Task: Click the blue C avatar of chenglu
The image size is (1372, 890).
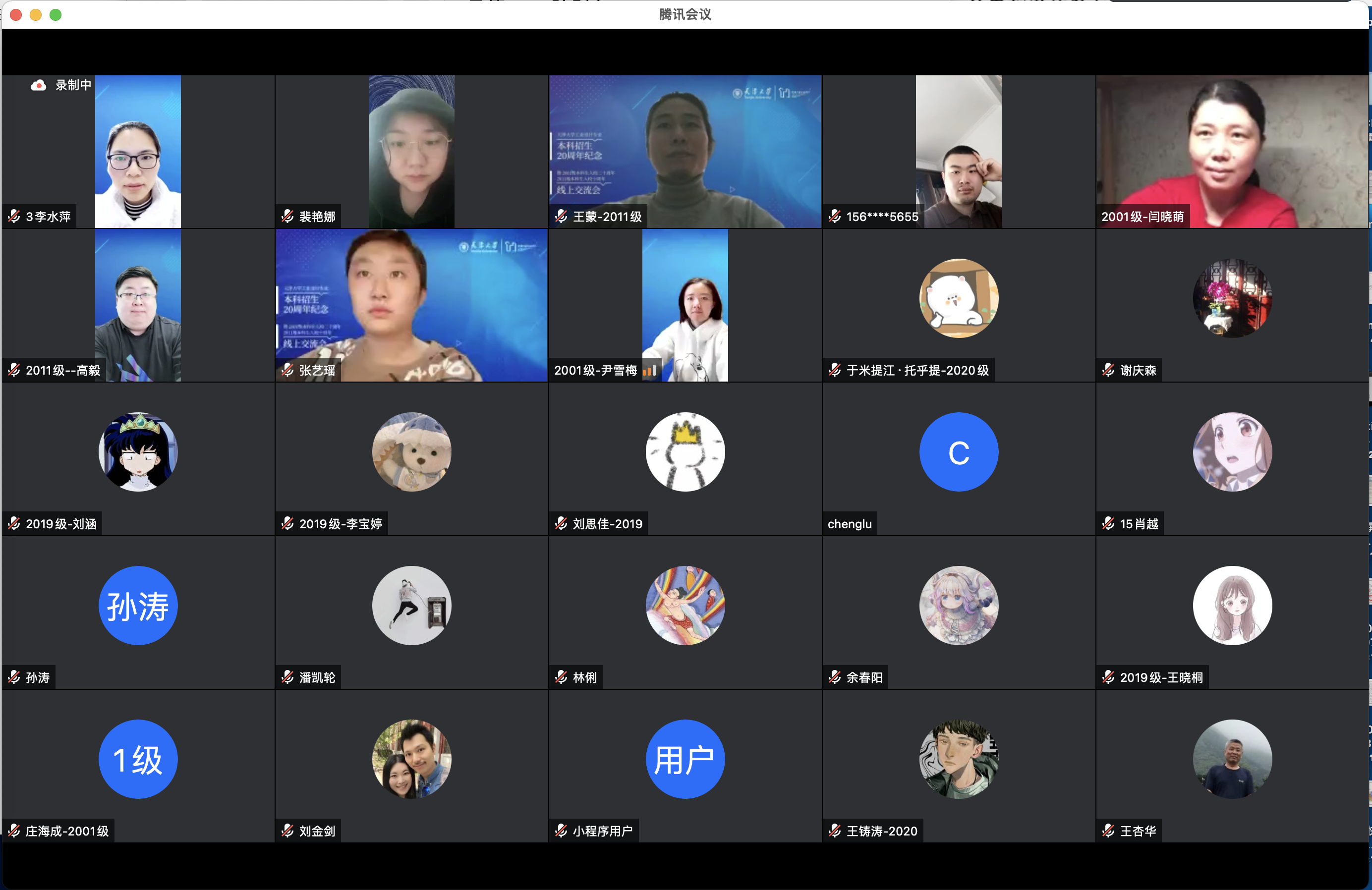Action: tap(958, 452)
